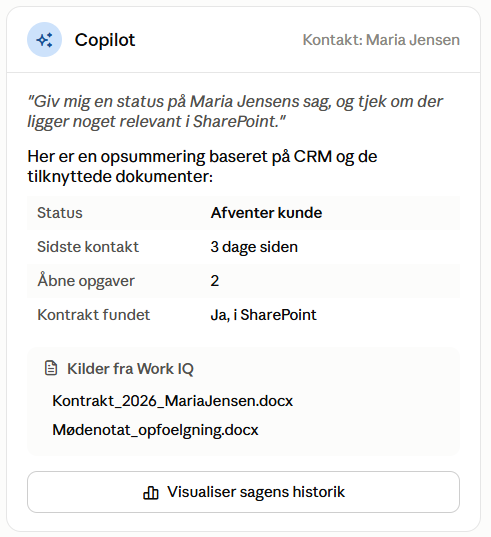
Task: Select the Åbne opgaver row label
Action: [x=86, y=280]
